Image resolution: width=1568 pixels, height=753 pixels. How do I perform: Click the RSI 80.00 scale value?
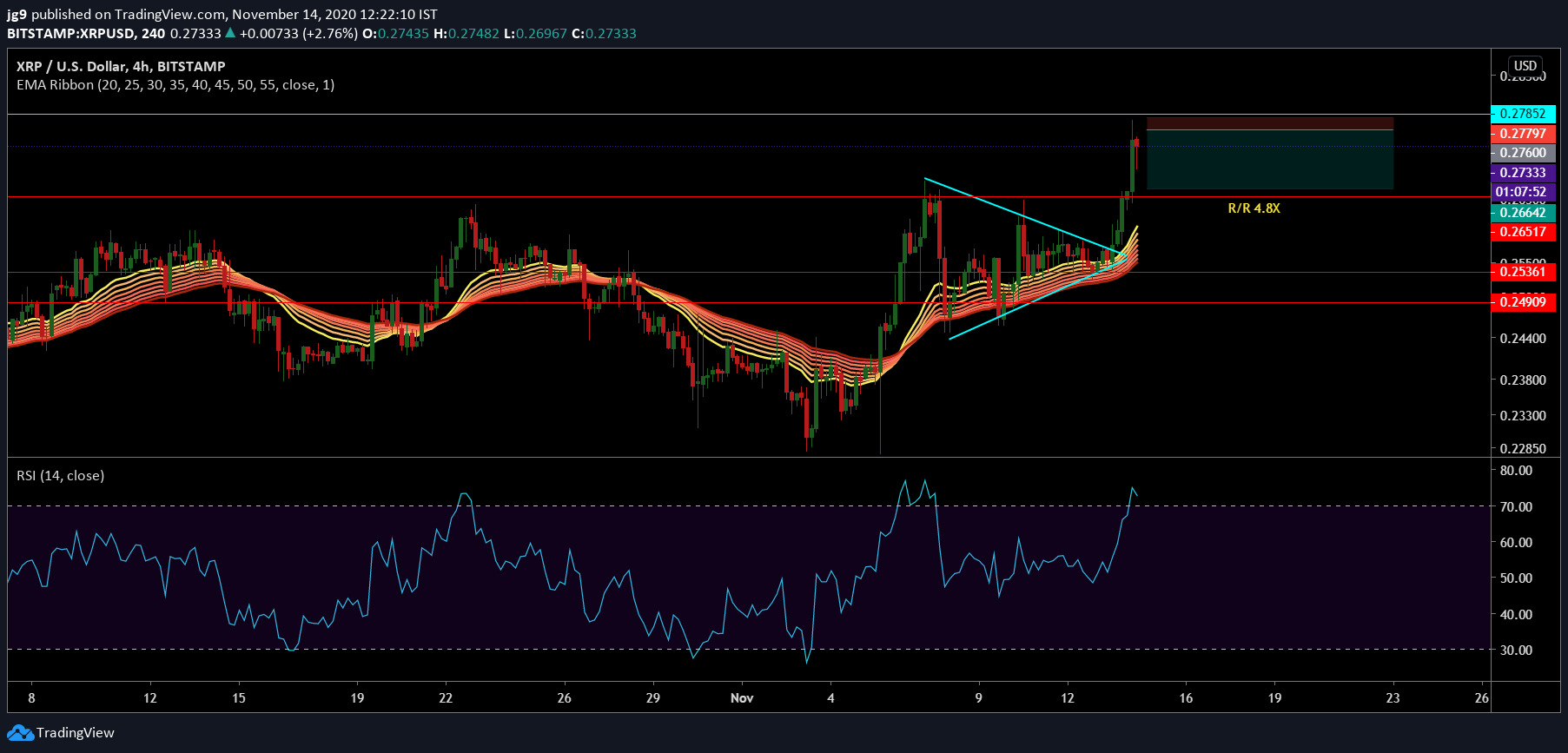tap(1516, 471)
